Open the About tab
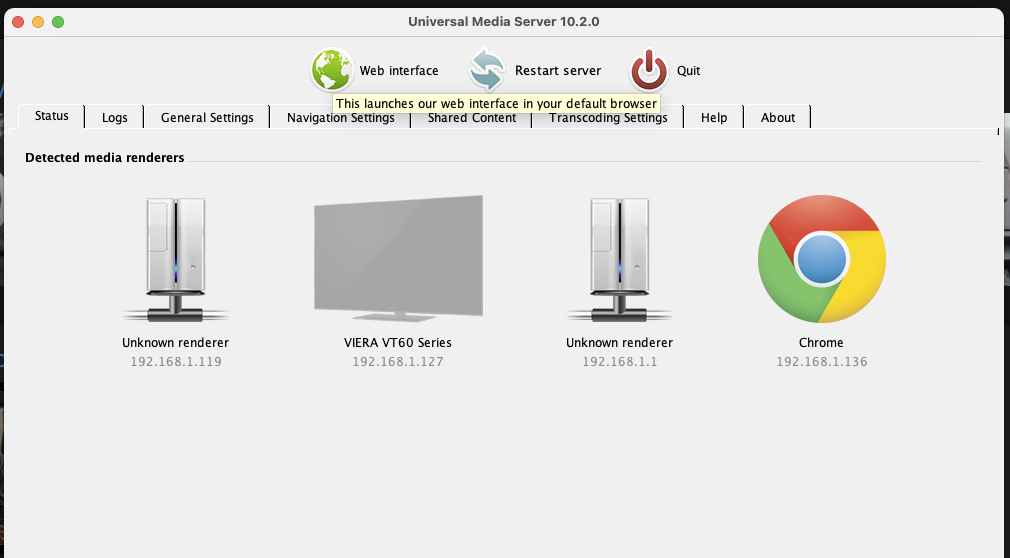 click(778, 118)
